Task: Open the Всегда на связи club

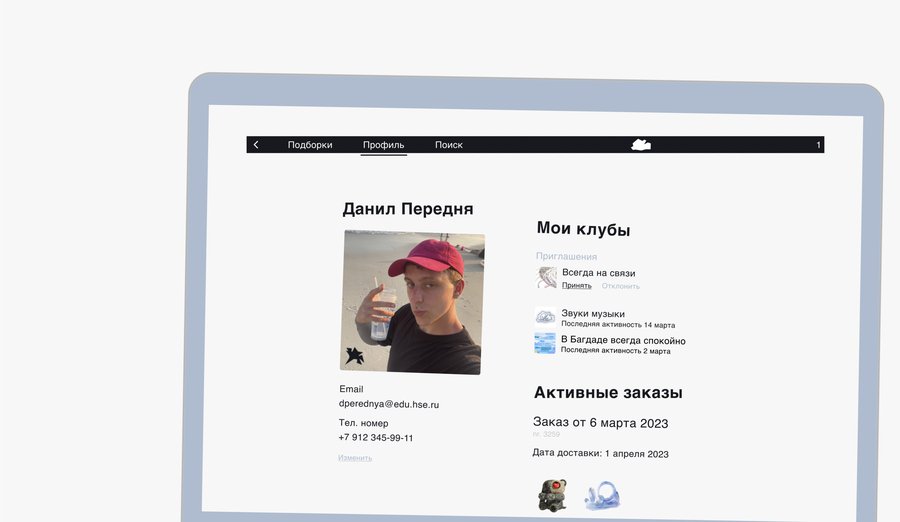Action: [599, 273]
